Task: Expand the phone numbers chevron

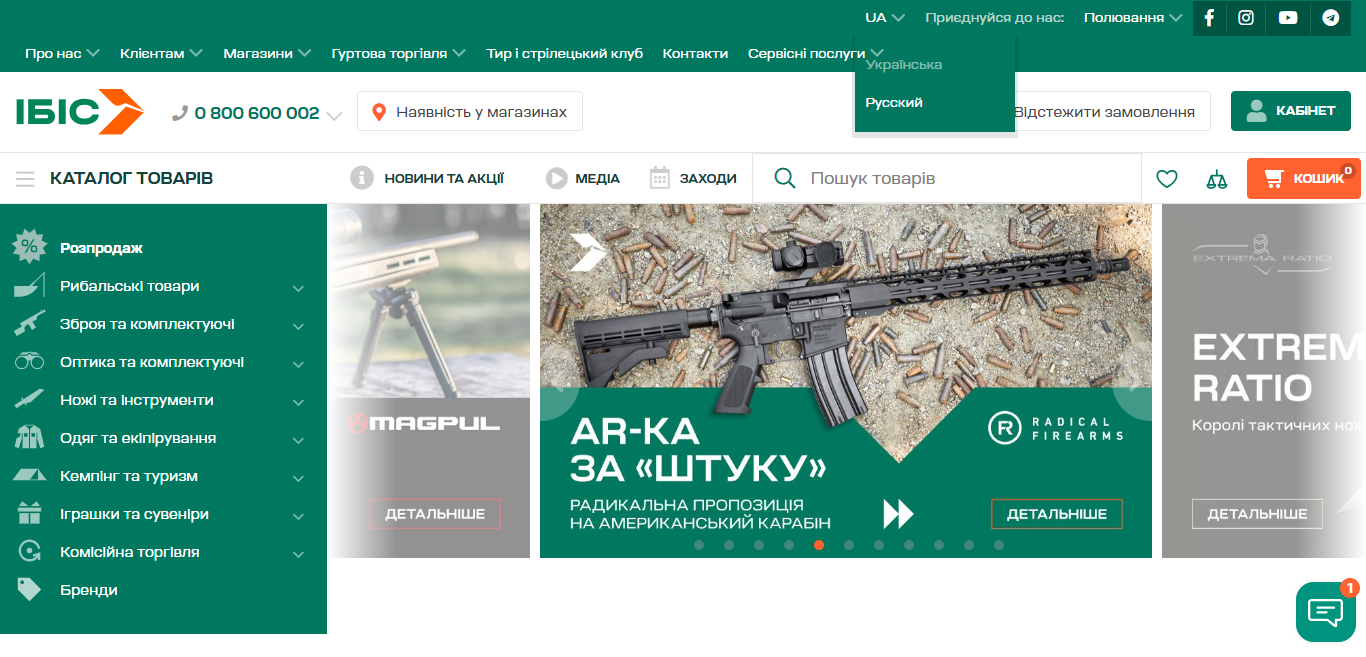Action: tap(334, 115)
